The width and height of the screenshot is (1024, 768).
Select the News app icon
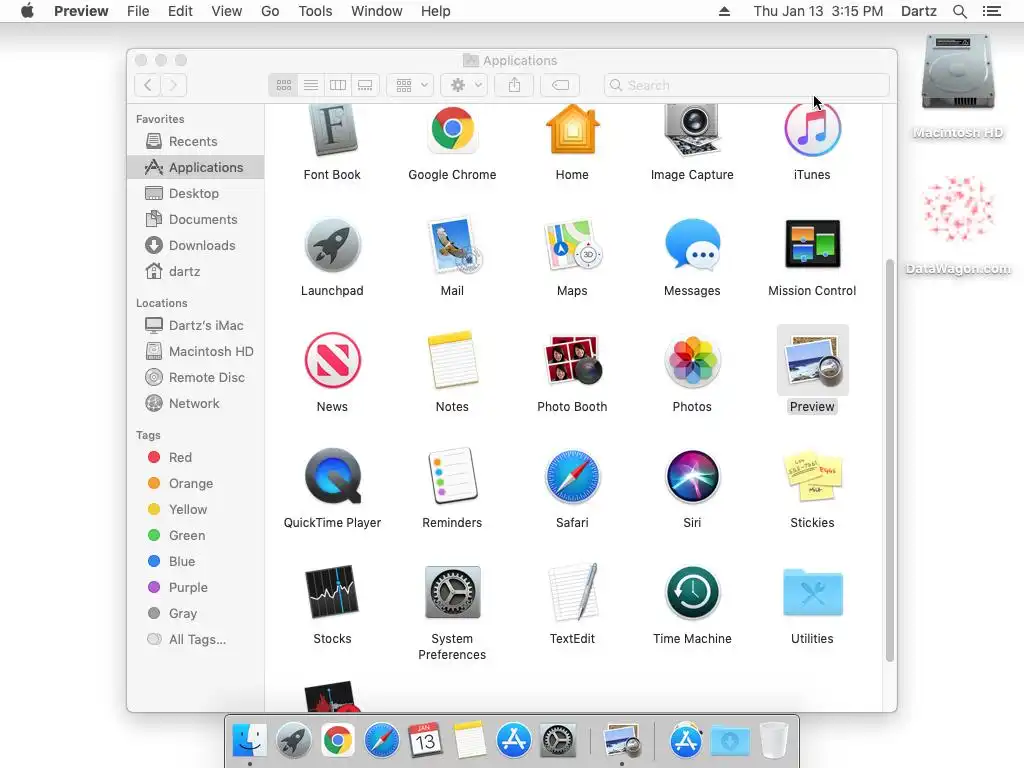[332, 360]
